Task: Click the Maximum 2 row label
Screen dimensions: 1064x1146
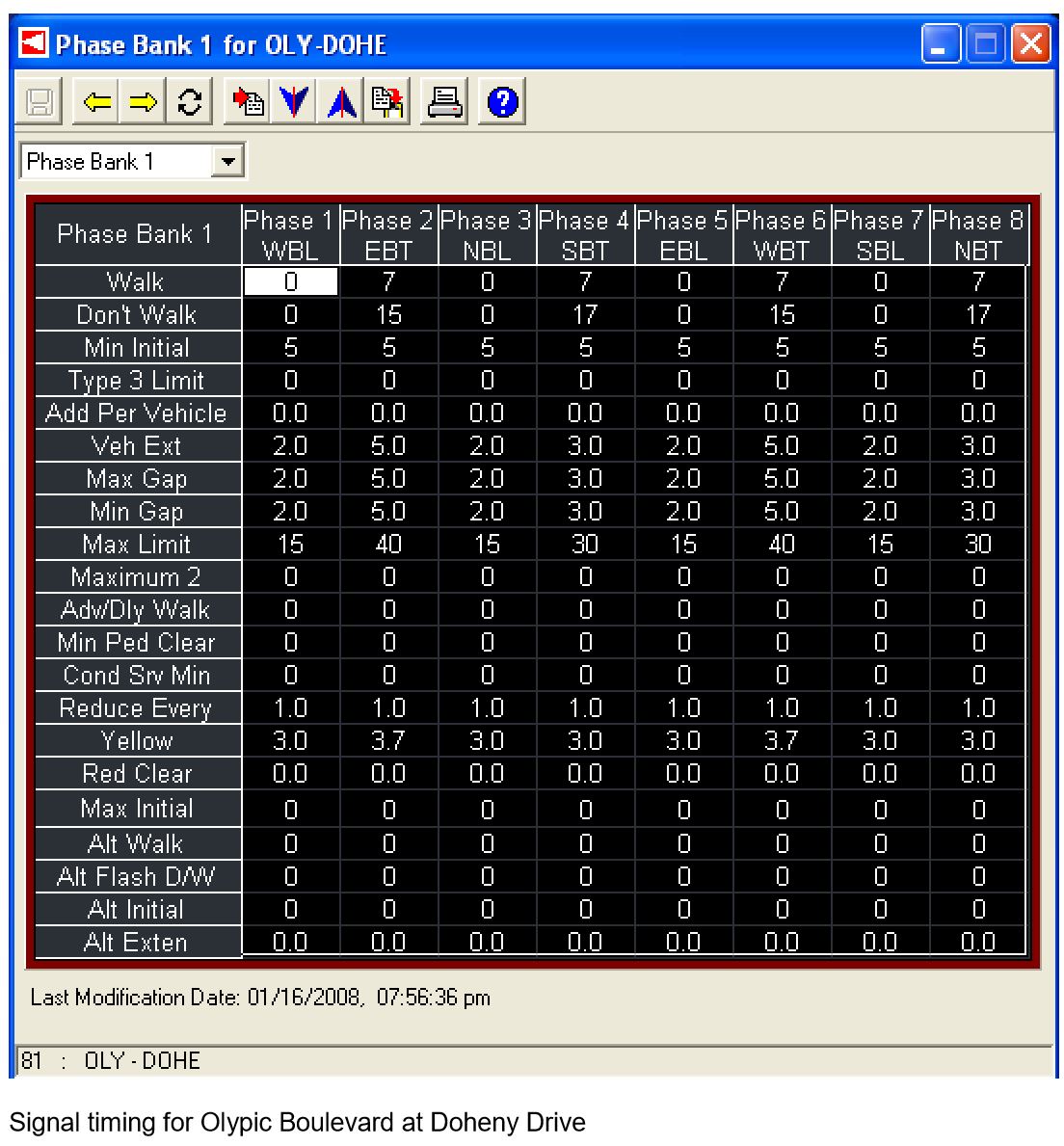Action: tap(138, 576)
